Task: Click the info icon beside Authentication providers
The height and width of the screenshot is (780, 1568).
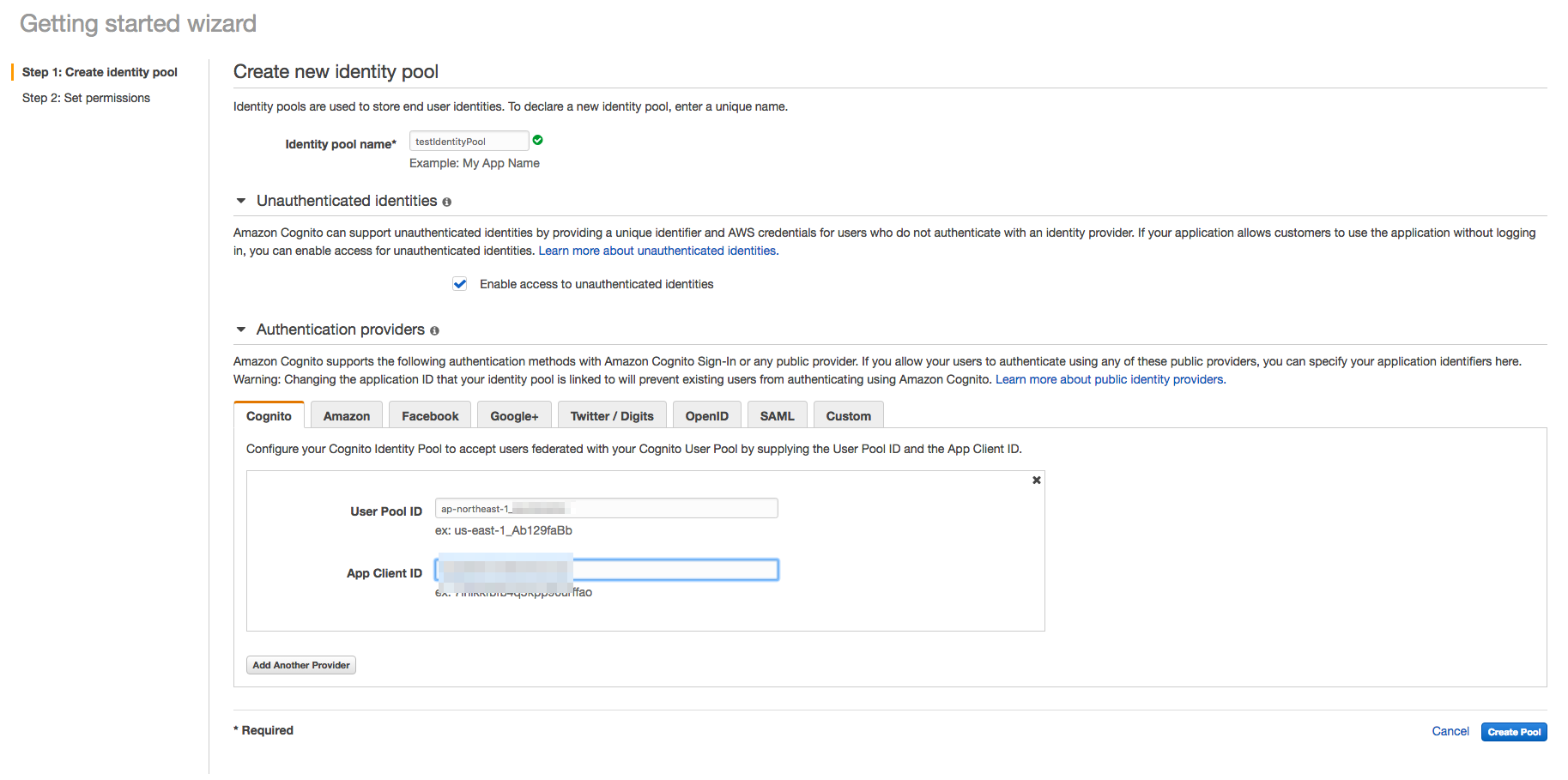Action: coord(434,330)
